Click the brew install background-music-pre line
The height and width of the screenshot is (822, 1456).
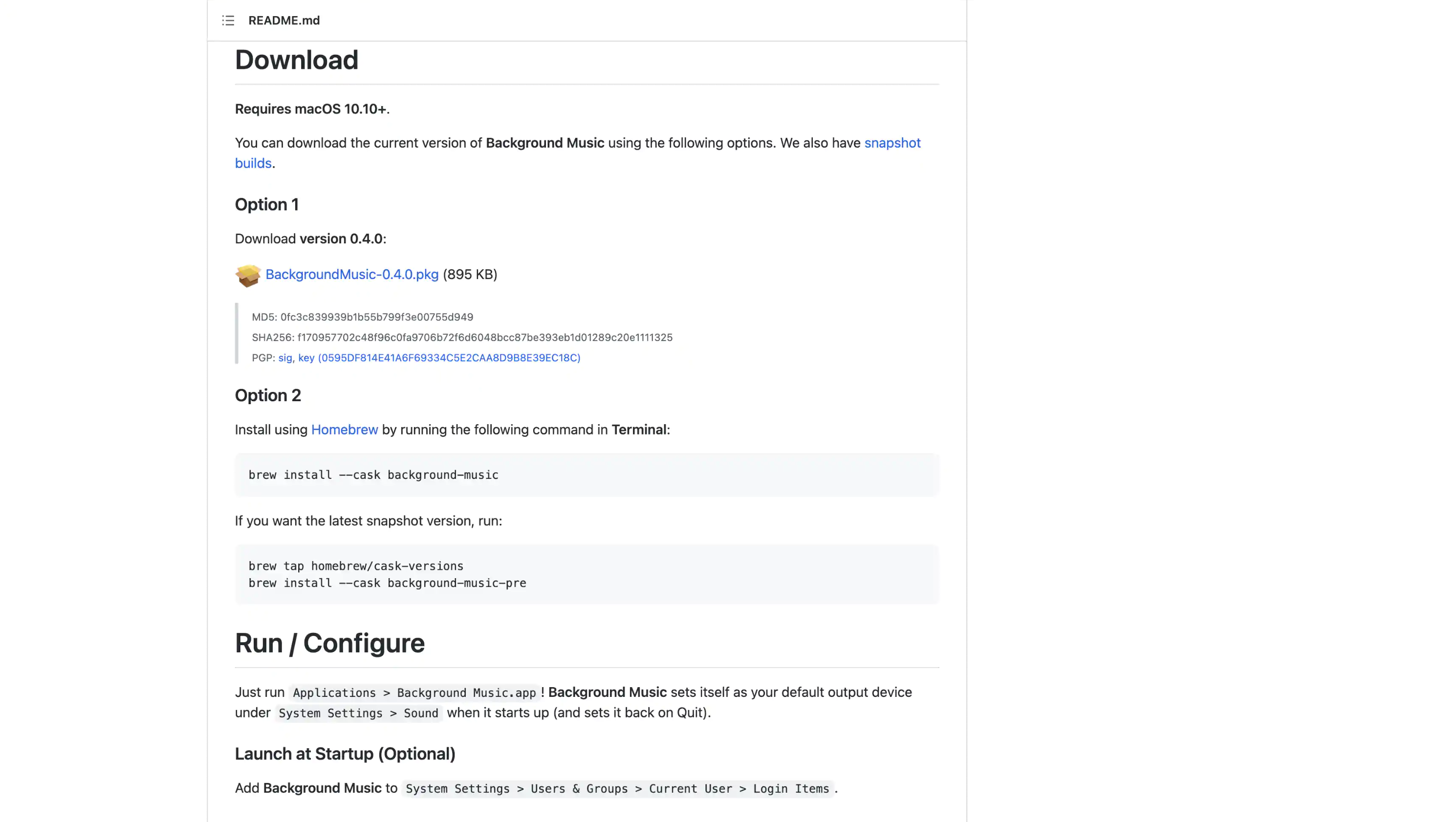point(387,583)
